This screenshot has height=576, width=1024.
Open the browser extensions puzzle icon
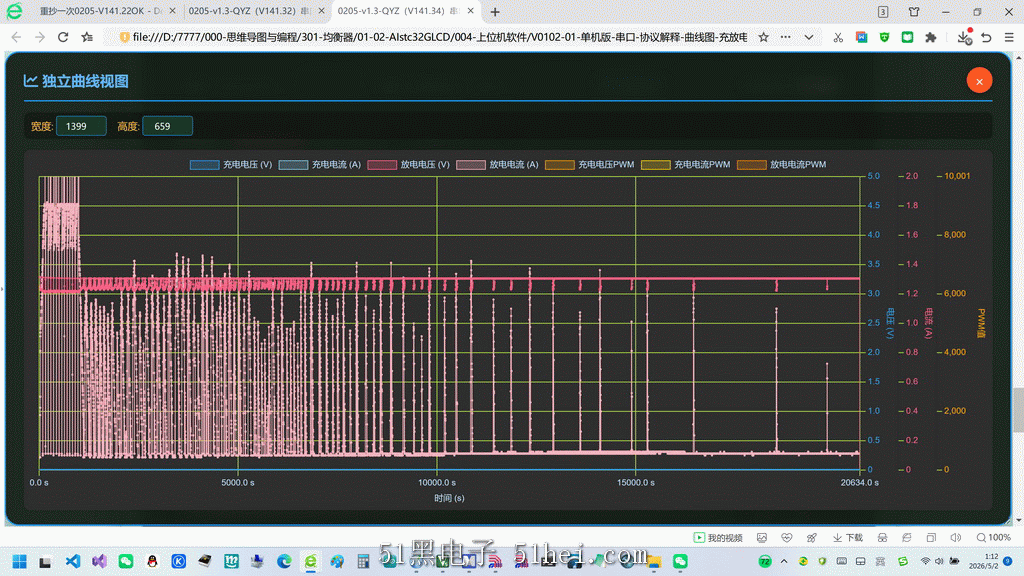931,37
